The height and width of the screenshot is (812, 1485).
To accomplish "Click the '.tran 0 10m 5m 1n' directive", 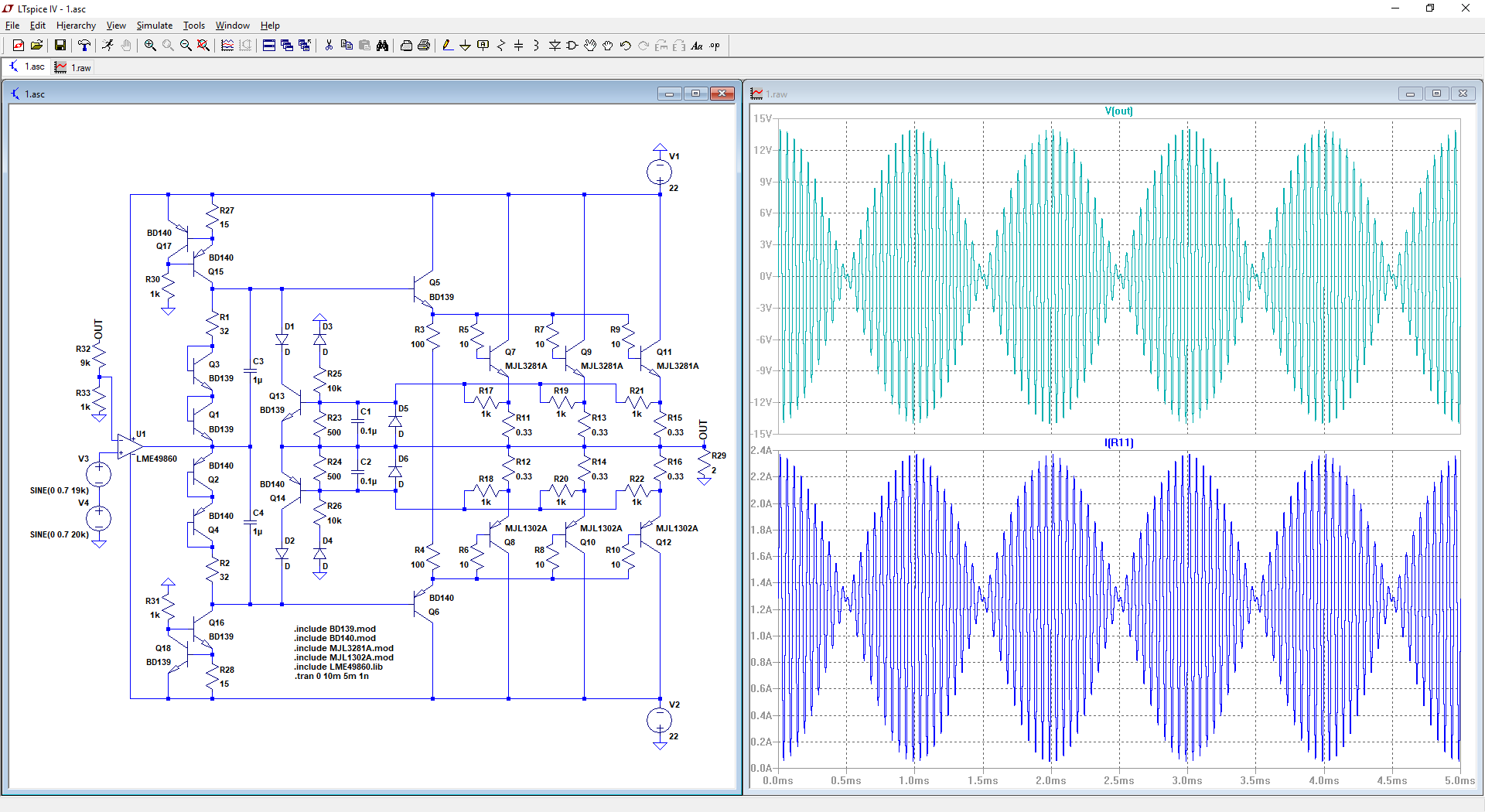I will [332, 676].
